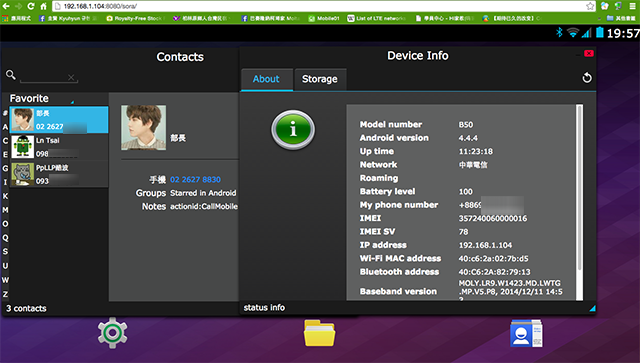
Task: Click the Starred in Android group text
Action: [203, 193]
